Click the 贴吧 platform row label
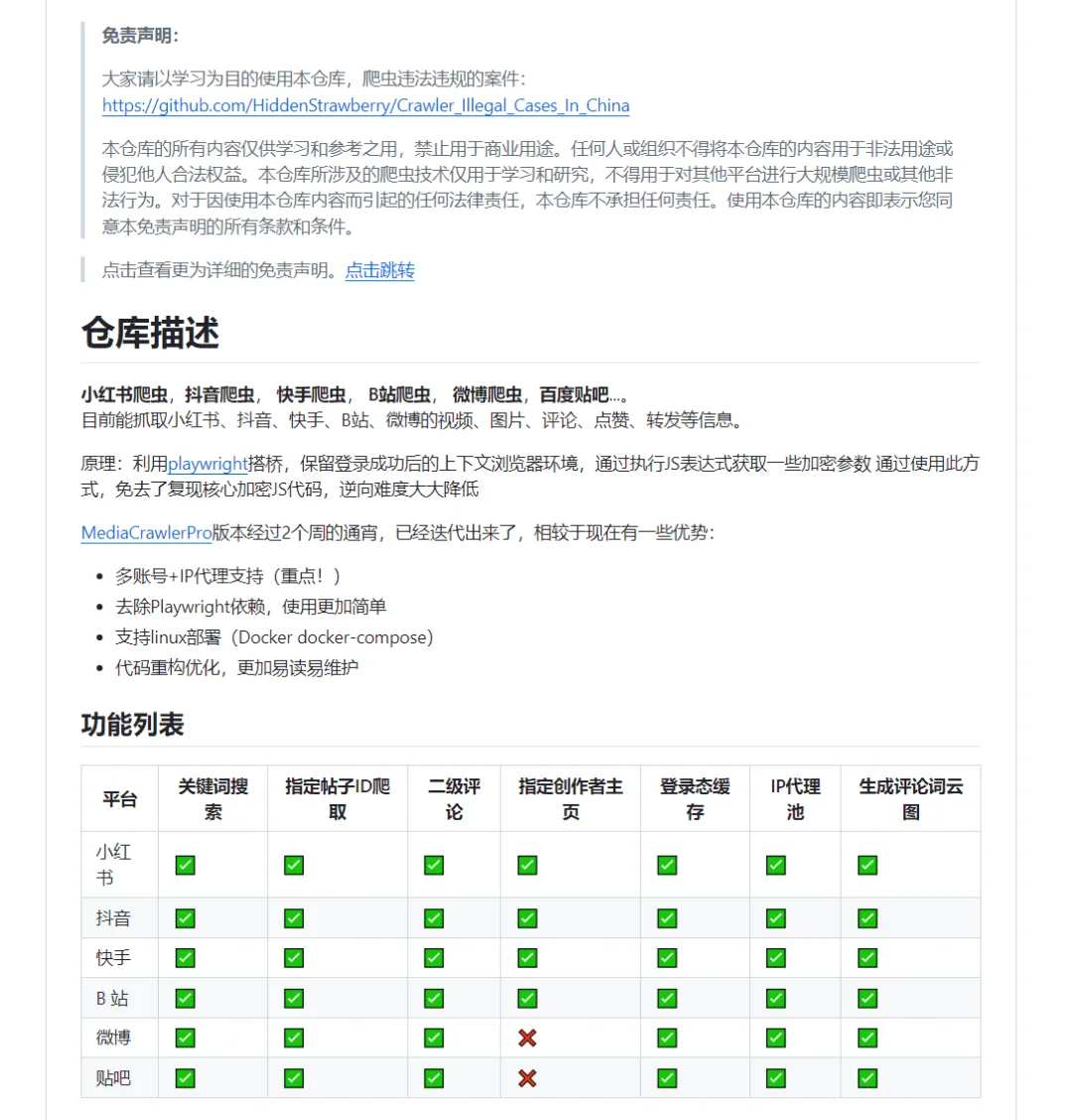Viewport: 1072px width, 1120px height. point(113,1078)
